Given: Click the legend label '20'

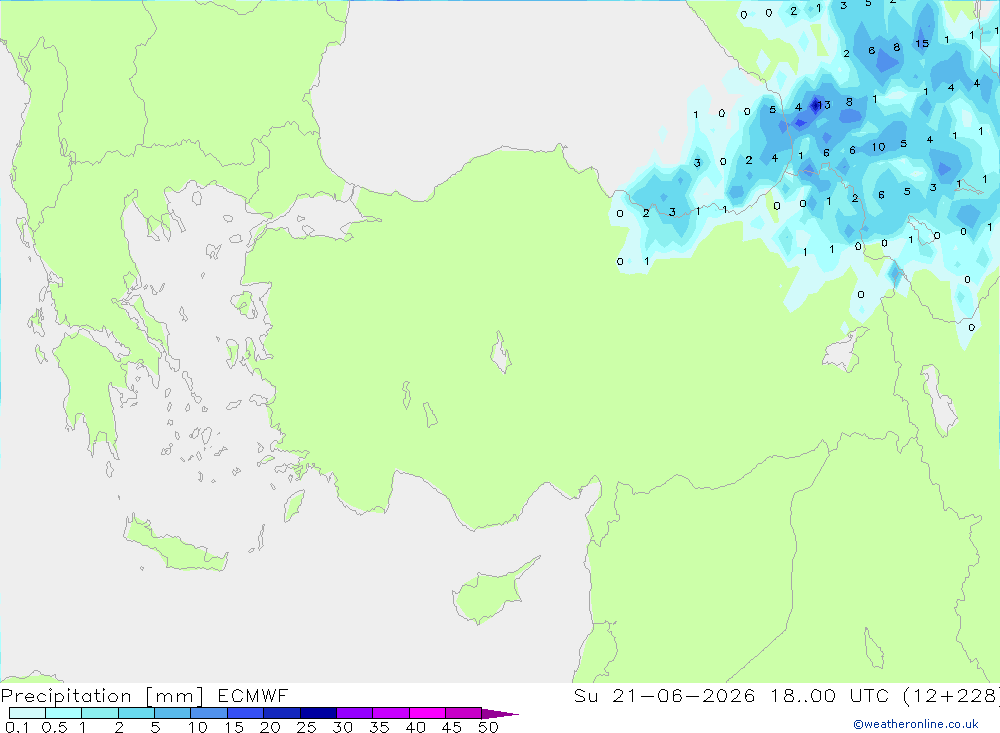Looking at the screenshot, I should [x=270, y=727].
